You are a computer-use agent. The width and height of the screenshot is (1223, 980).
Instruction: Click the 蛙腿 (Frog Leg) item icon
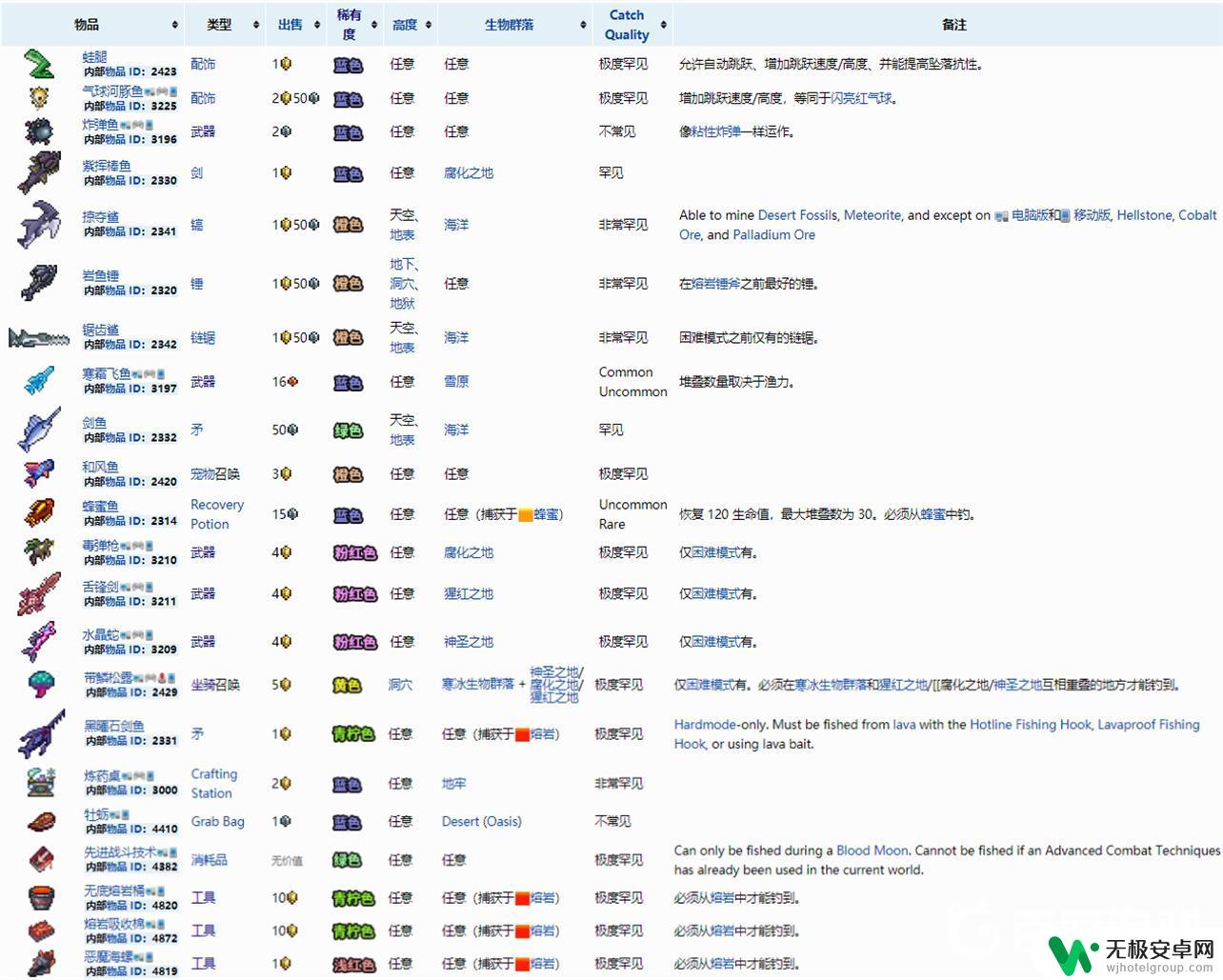39,64
